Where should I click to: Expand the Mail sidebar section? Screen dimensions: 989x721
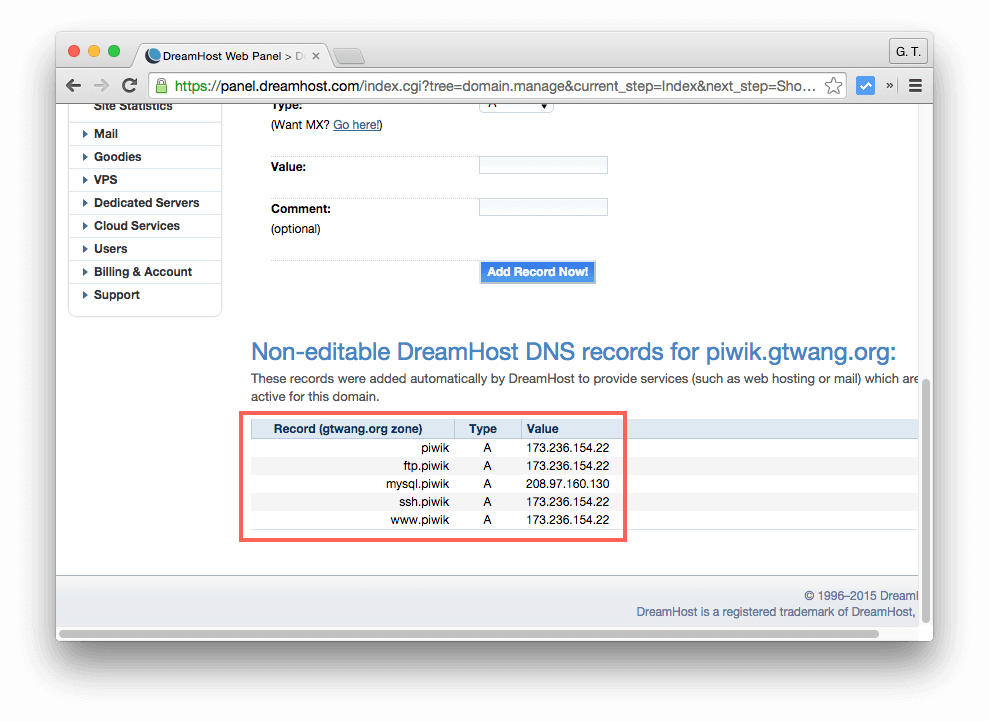[x=106, y=134]
